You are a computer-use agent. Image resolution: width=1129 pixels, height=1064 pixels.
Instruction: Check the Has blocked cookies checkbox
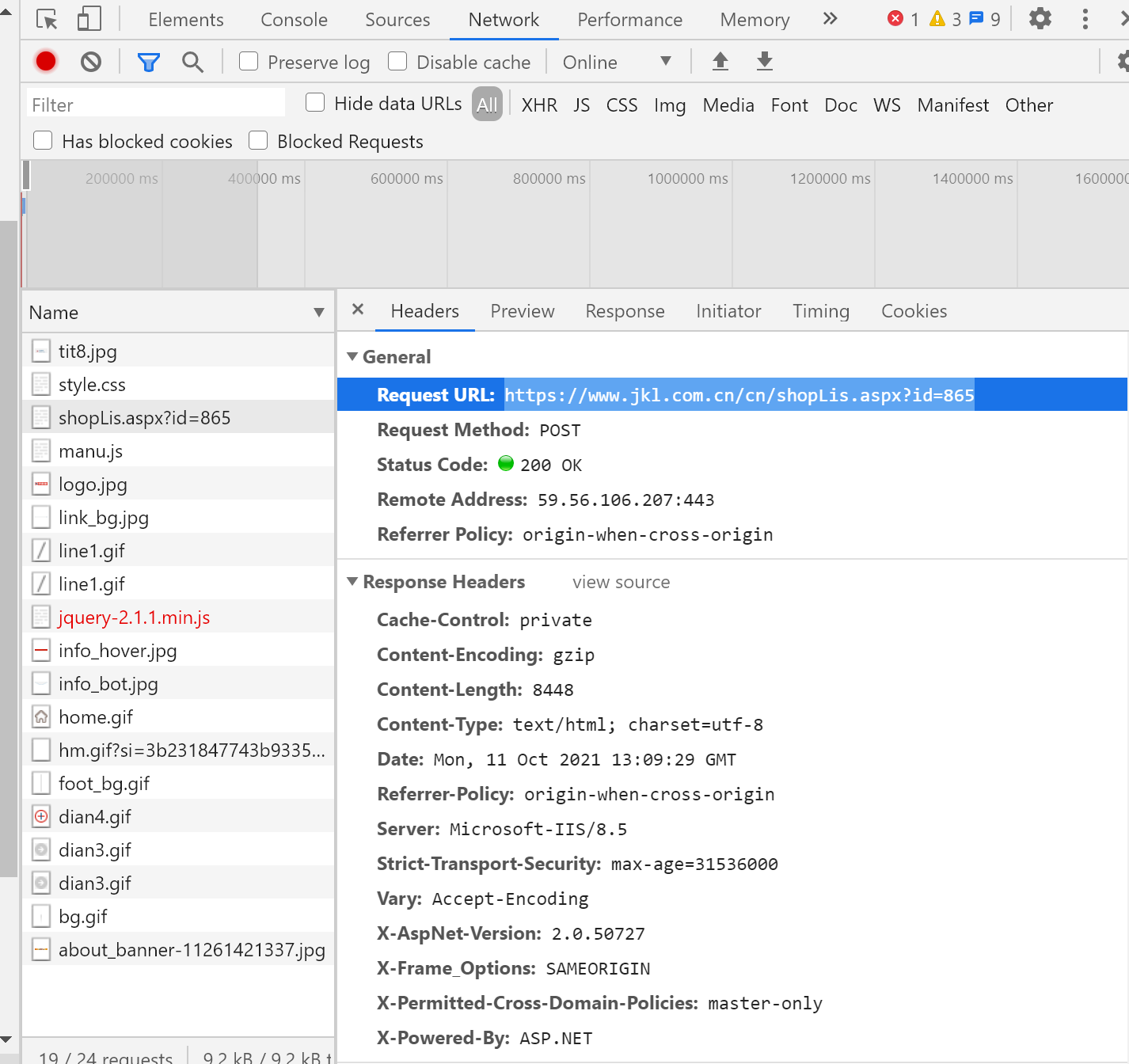[x=43, y=140]
